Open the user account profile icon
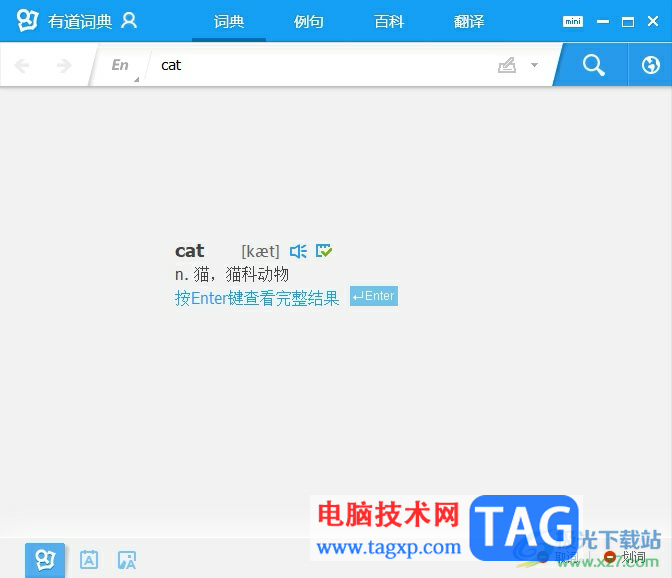Viewport: 672px width, 578px height. [x=129, y=21]
